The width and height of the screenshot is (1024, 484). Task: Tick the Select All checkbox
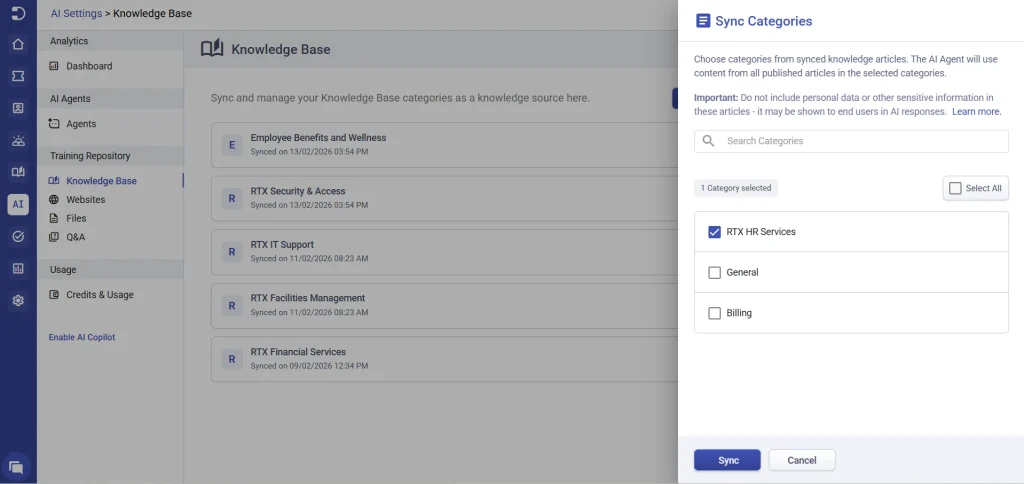955,188
